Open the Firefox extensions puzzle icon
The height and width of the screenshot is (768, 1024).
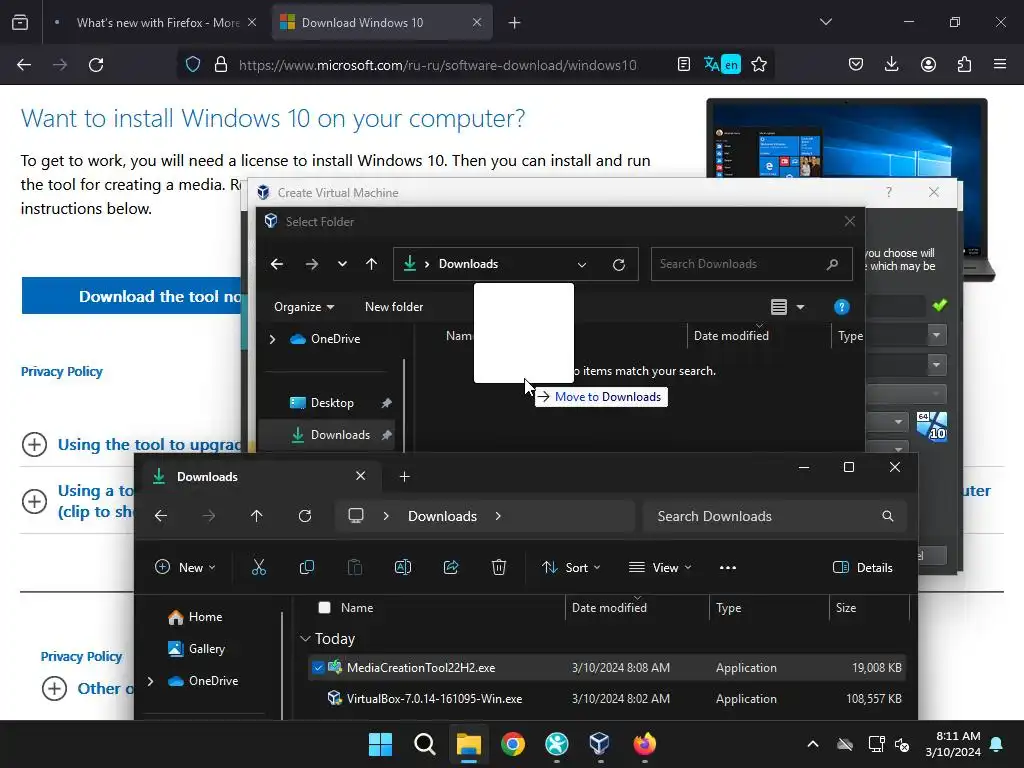pyautogui.click(x=964, y=65)
